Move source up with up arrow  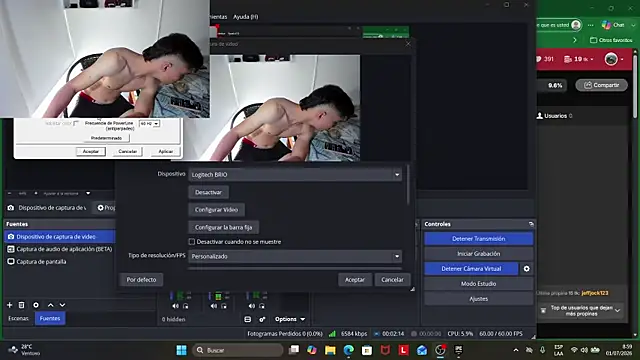click(51, 305)
